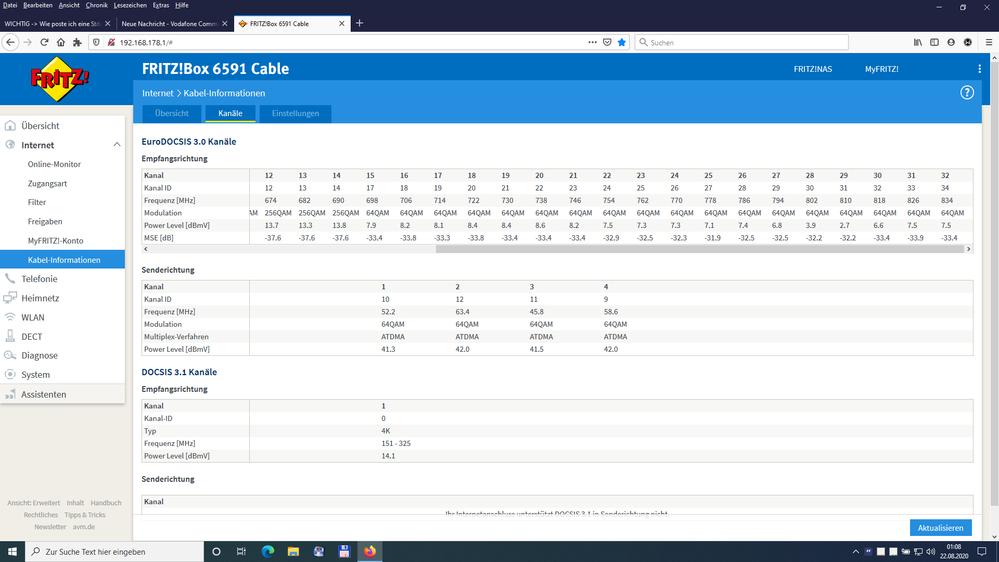The height and width of the screenshot is (562, 999).
Task: Reload the page
Action: click(44, 42)
